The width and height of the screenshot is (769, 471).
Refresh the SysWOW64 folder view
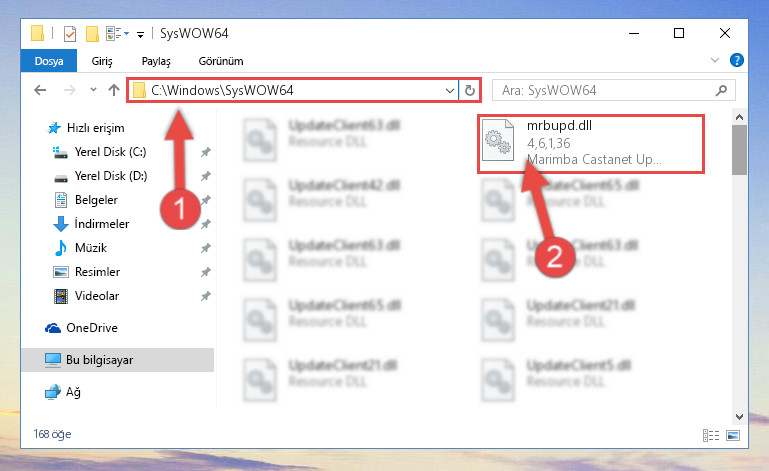coord(469,90)
